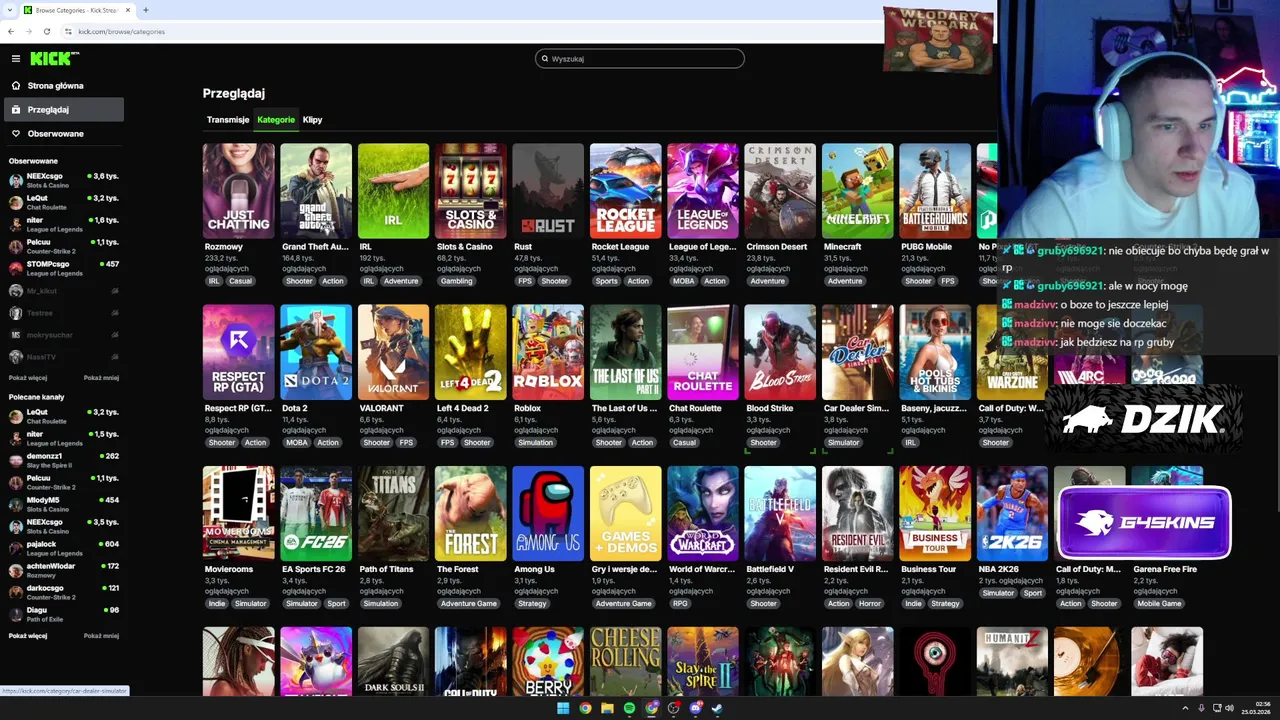
Task: Click the RPG tag under World of Warcraft
Action: (680, 604)
